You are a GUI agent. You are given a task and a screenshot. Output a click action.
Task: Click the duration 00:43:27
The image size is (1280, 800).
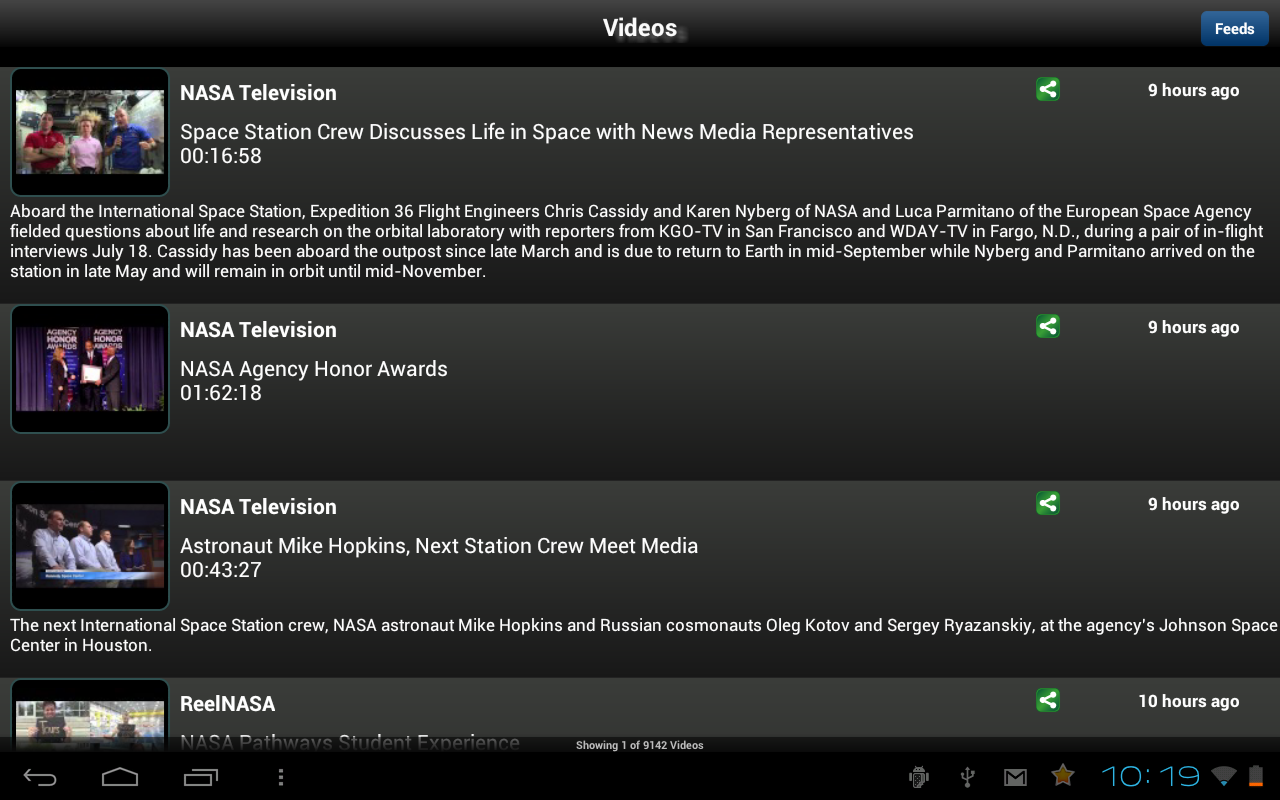click(221, 570)
